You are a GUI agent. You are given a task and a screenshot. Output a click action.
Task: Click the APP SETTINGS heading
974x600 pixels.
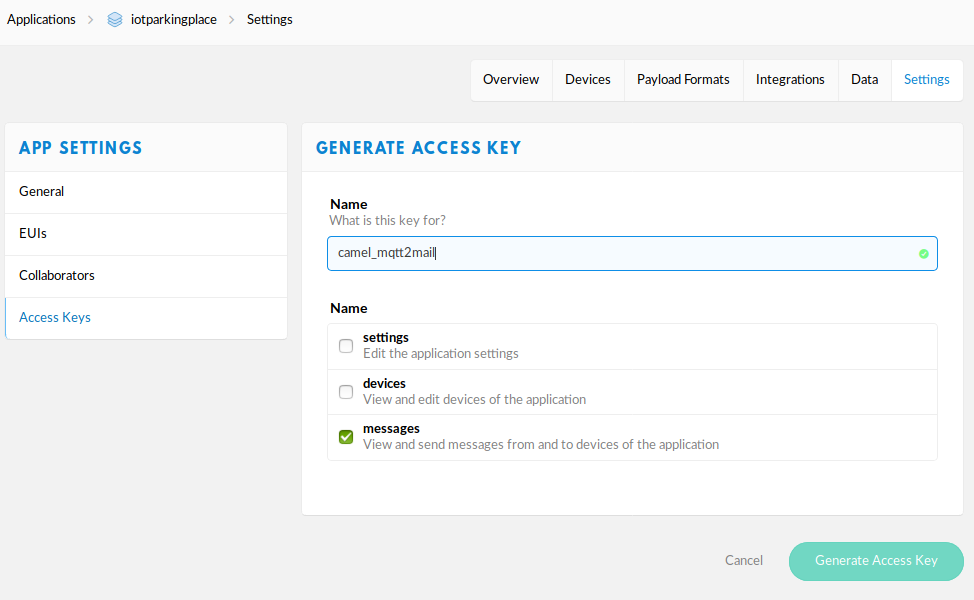(81, 148)
